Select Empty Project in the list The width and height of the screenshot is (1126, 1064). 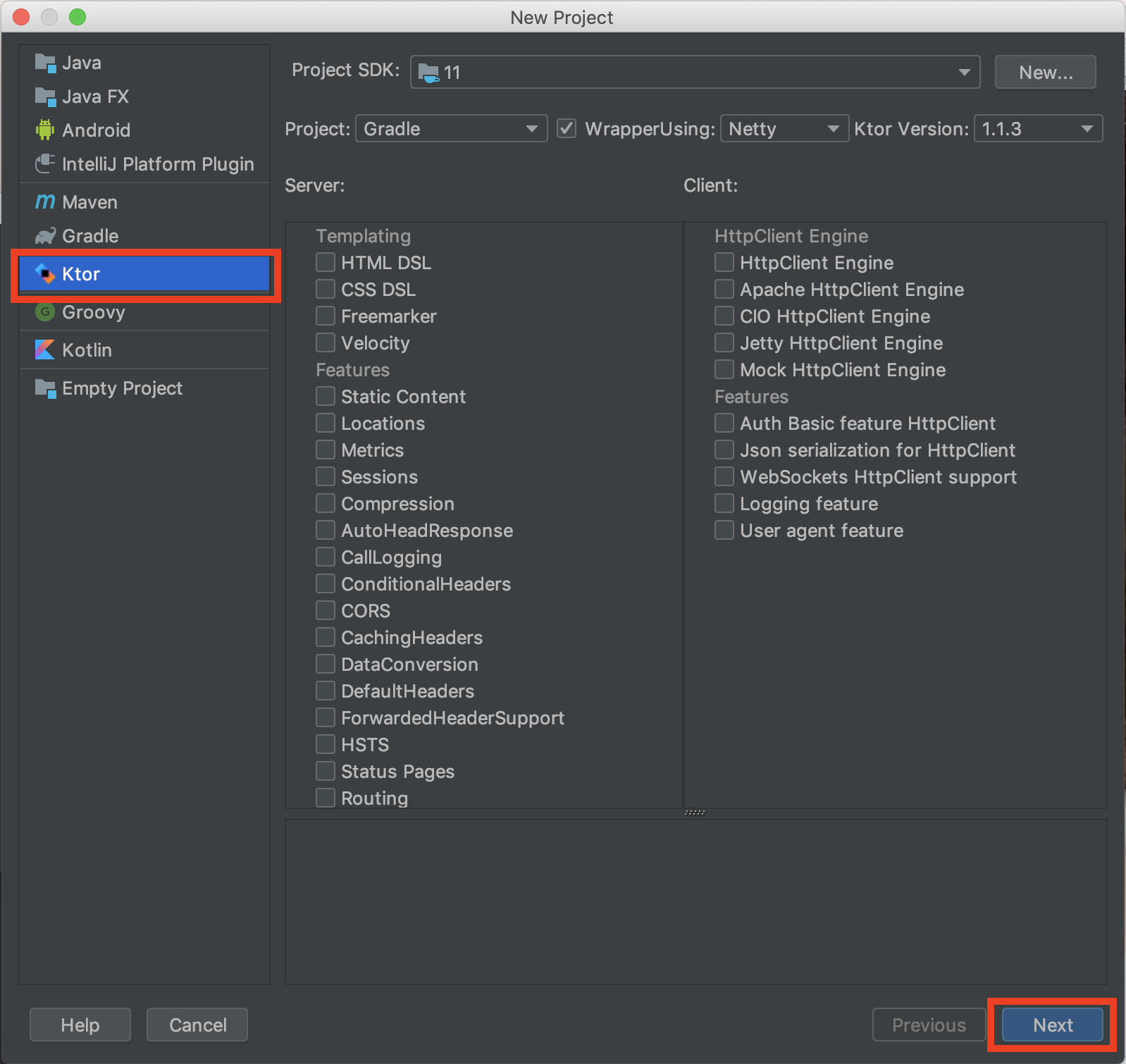click(x=144, y=388)
